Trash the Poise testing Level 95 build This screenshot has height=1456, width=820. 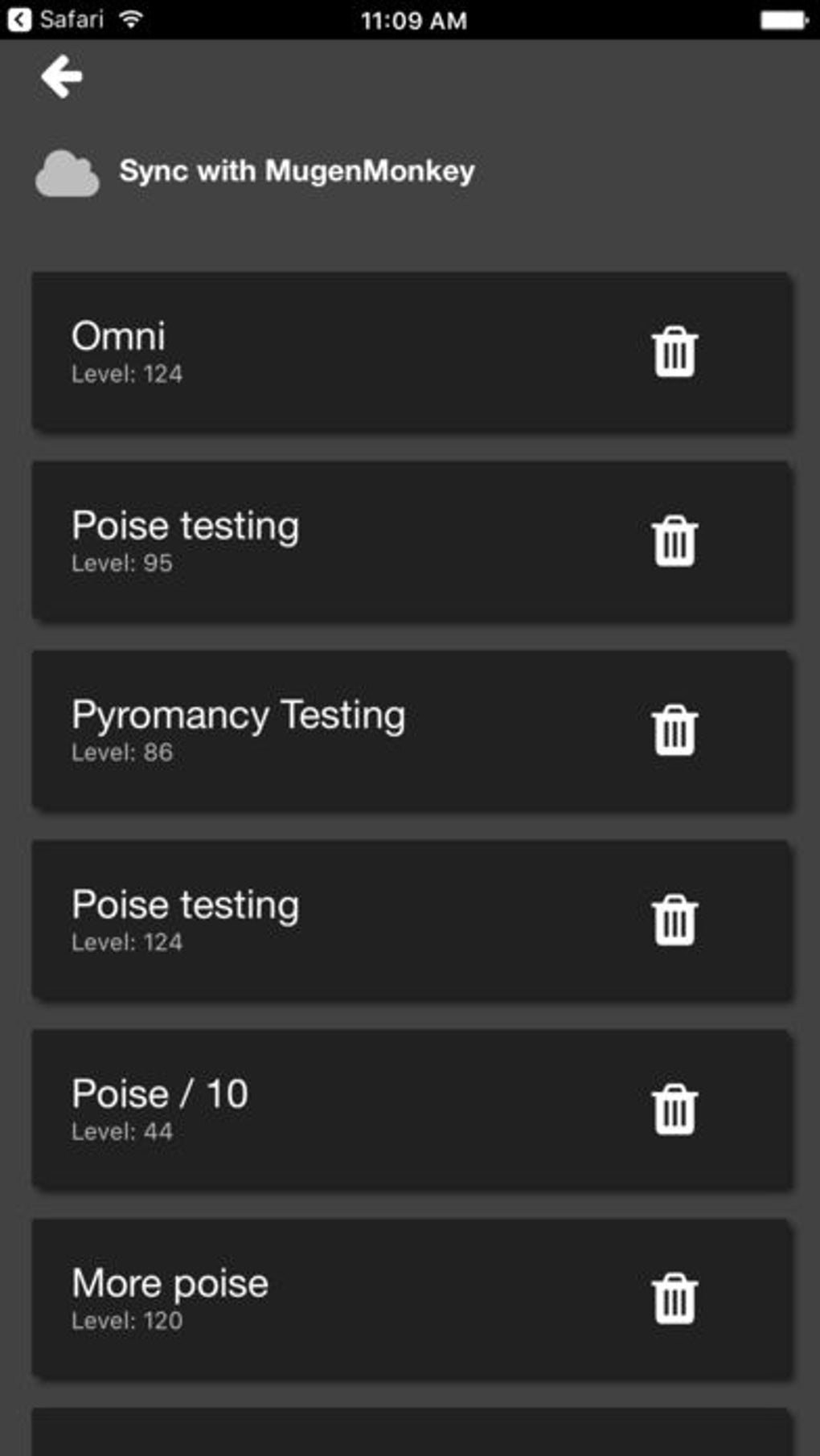pyautogui.click(x=674, y=541)
